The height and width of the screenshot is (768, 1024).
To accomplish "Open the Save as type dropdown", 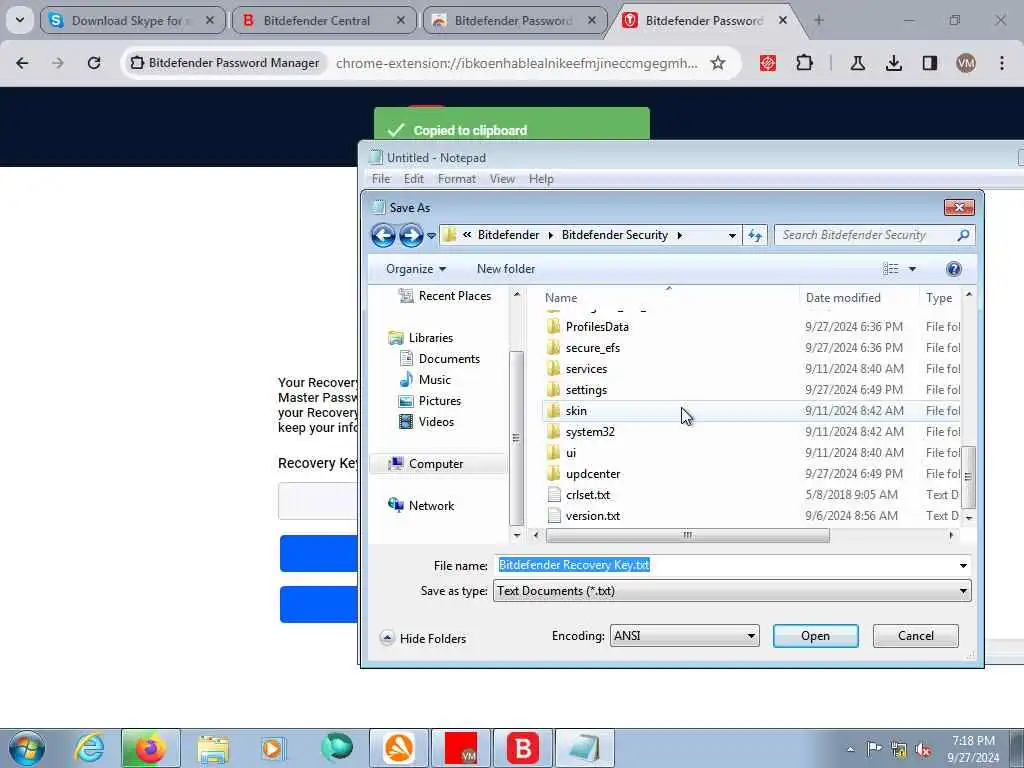I will click(731, 591).
